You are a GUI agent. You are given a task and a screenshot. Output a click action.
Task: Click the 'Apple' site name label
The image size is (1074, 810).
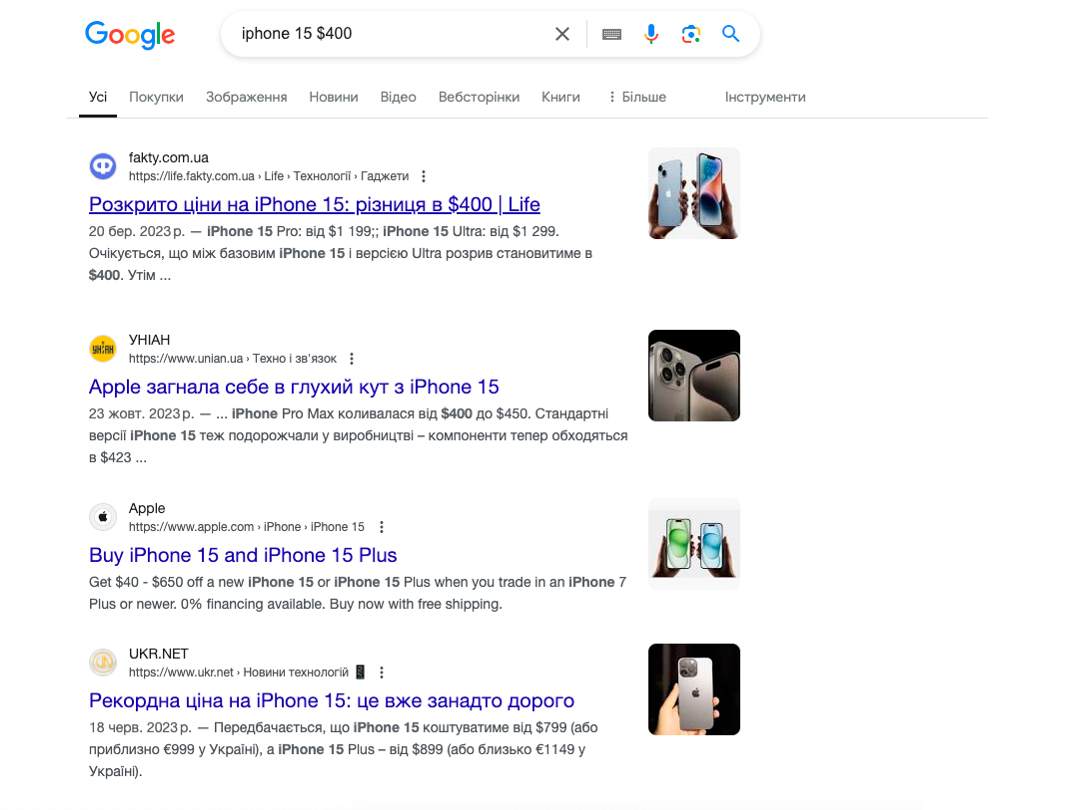147,508
